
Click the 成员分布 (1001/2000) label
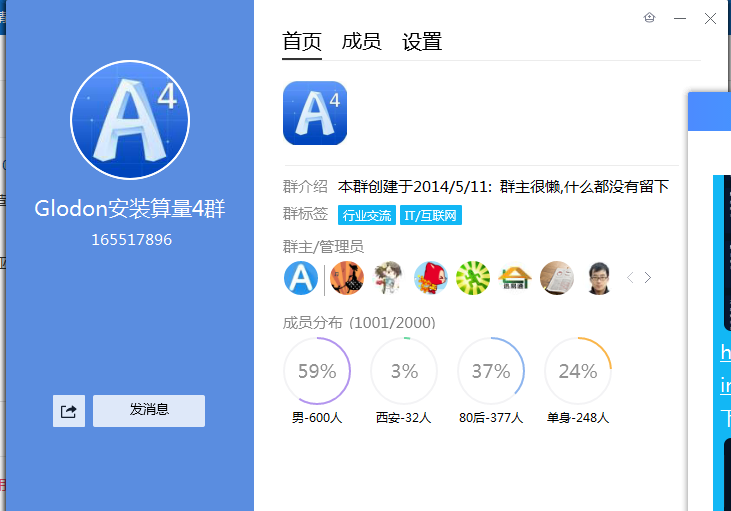359,323
